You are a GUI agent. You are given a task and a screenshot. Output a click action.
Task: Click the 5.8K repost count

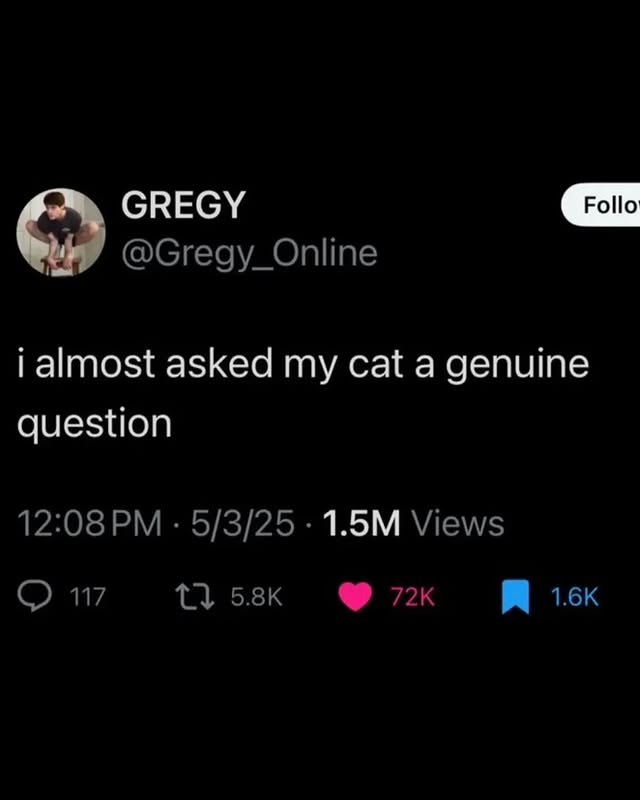pyautogui.click(x=256, y=596)
